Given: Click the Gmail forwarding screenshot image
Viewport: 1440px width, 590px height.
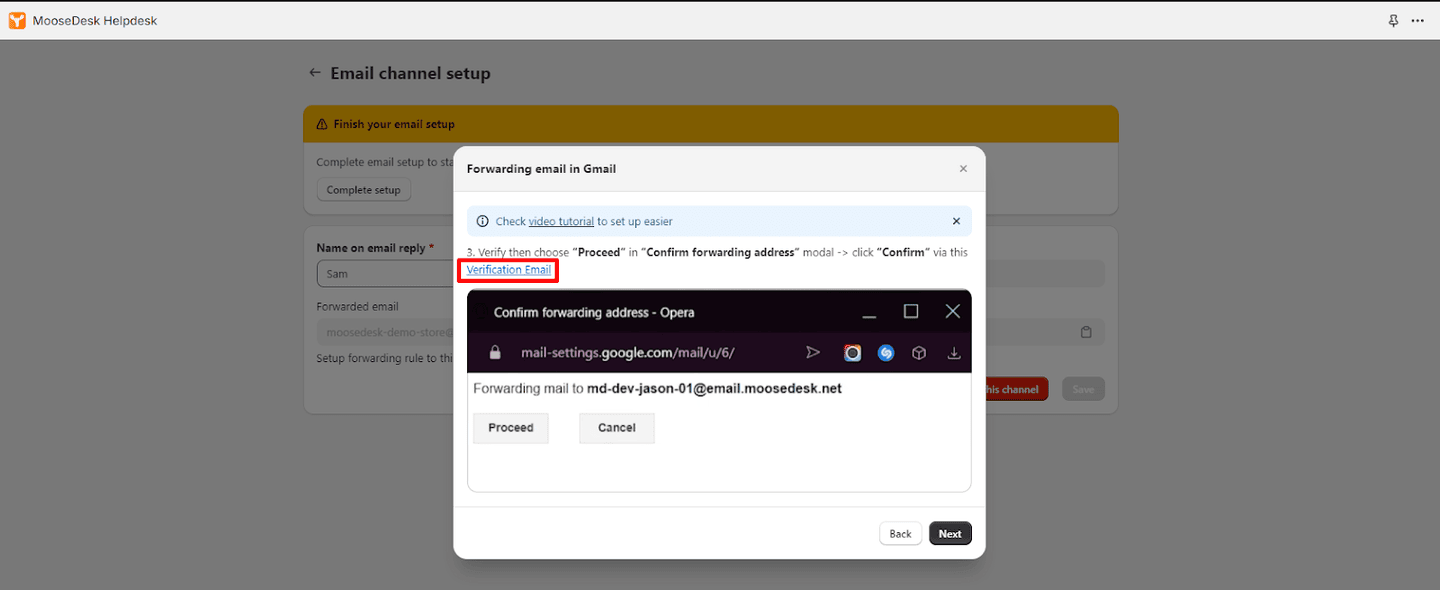Looking at the screenshot, I should [719, 391].
